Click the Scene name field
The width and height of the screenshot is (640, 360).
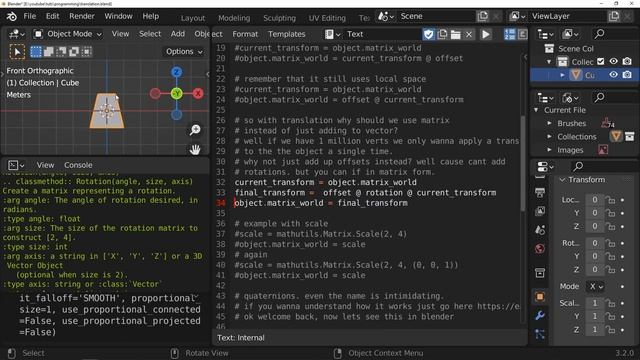pos(437,16)
